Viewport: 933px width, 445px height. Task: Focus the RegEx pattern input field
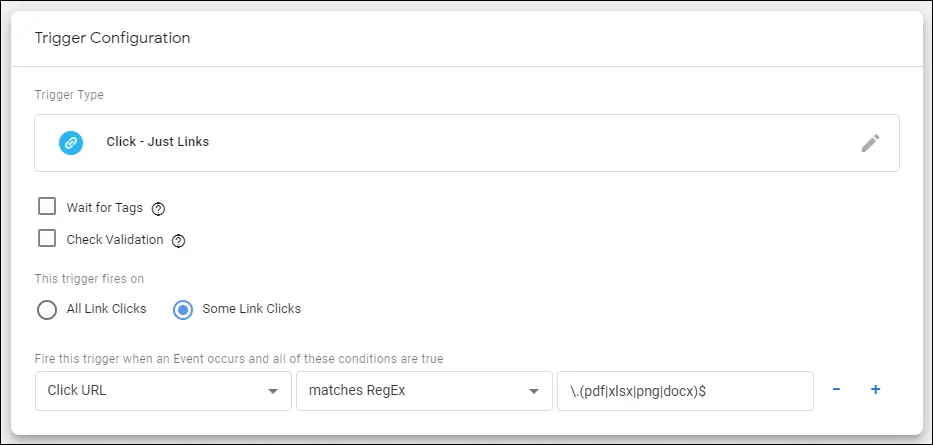click(685, 391)
